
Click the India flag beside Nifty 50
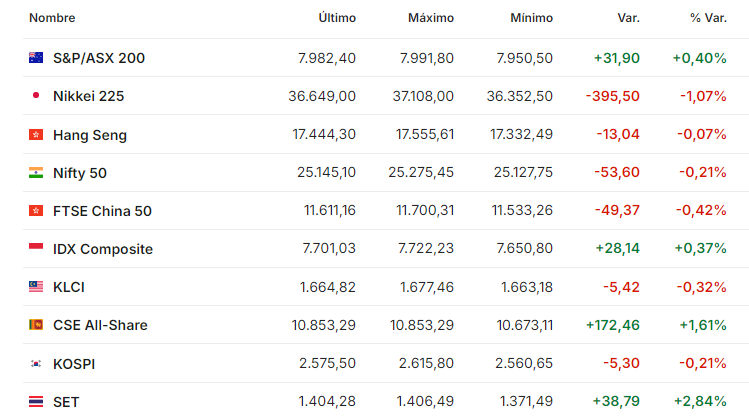[x=36, y=172]
